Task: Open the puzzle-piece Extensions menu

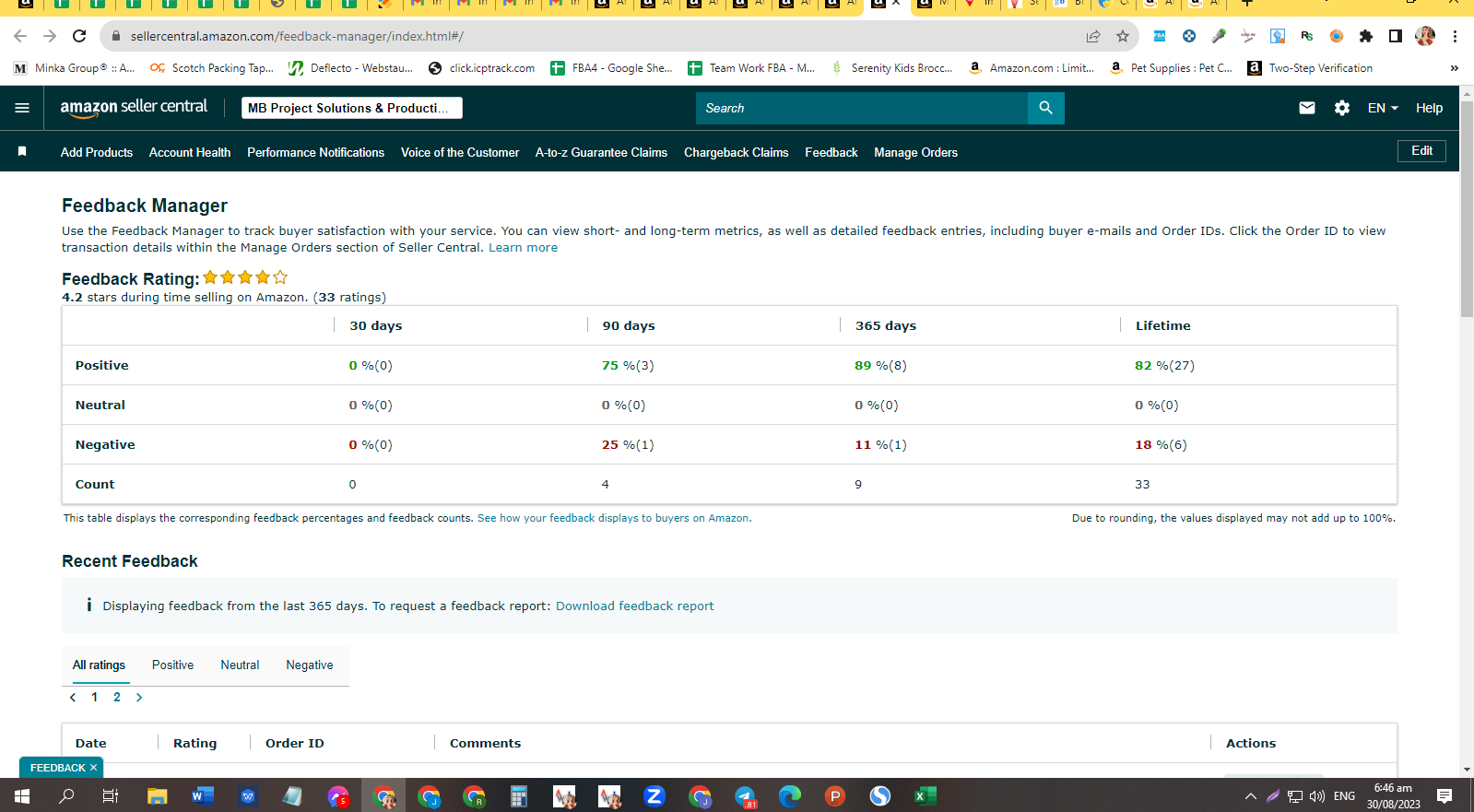Action: tap(1366, 36)
